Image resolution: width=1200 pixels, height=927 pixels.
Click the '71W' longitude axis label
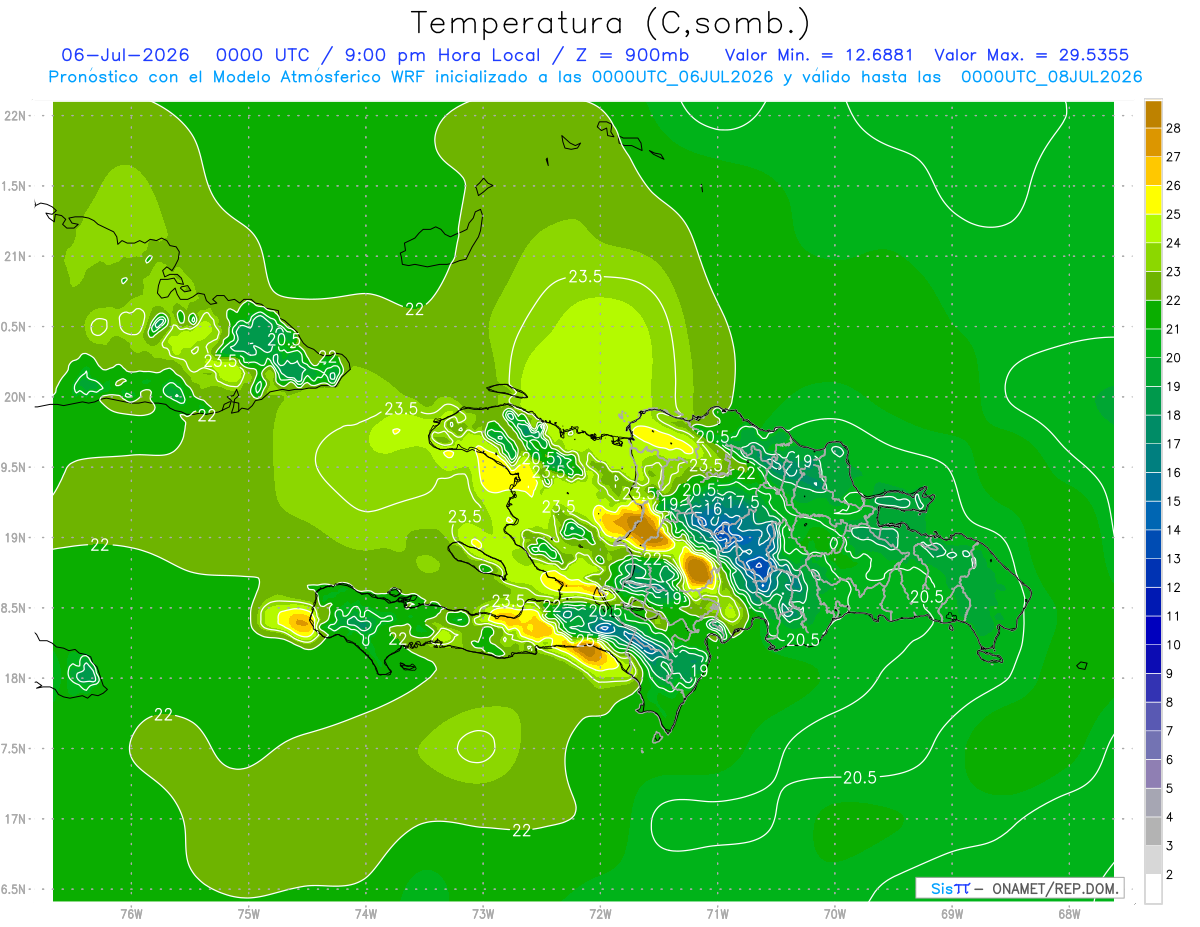(717, 914)
